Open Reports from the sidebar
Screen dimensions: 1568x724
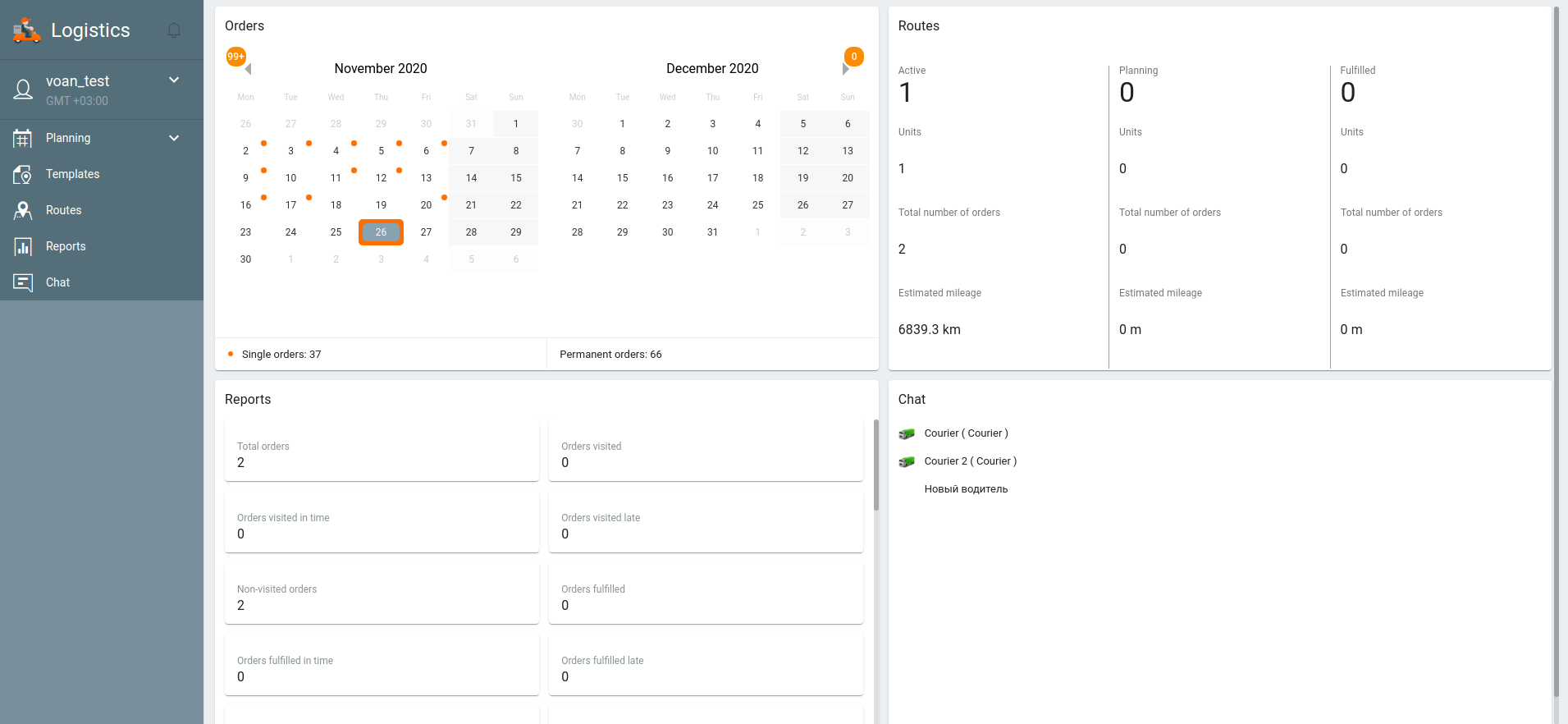[x=66, y=246]
